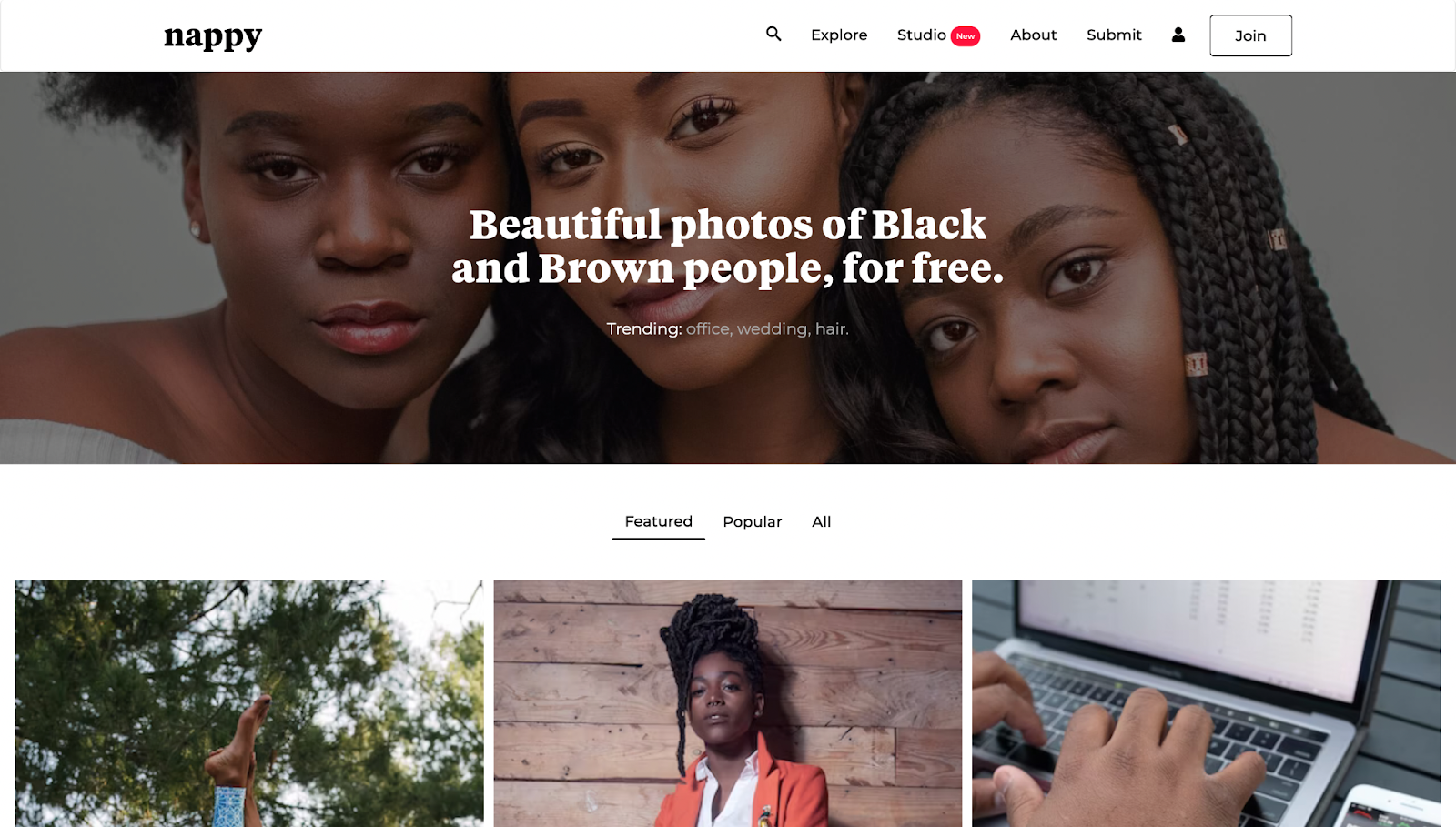Screen dimensions: 1456x827
Task: Click the Join button
Action: pos(1250,35)
